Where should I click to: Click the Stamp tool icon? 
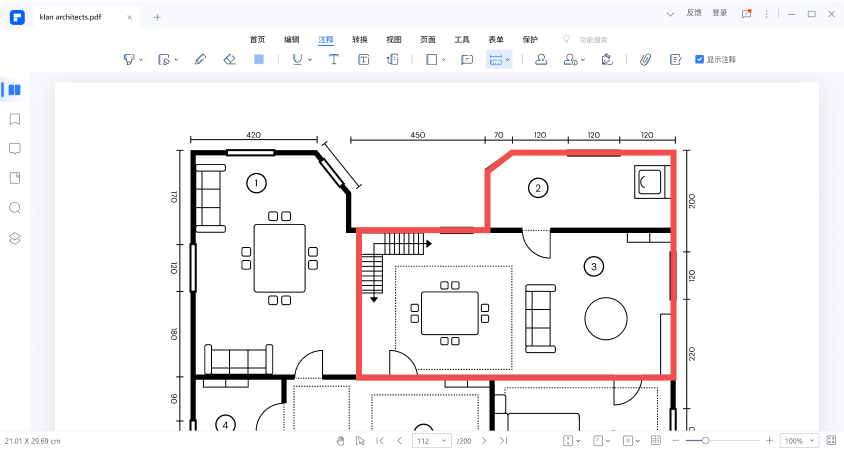click(540, 60)
